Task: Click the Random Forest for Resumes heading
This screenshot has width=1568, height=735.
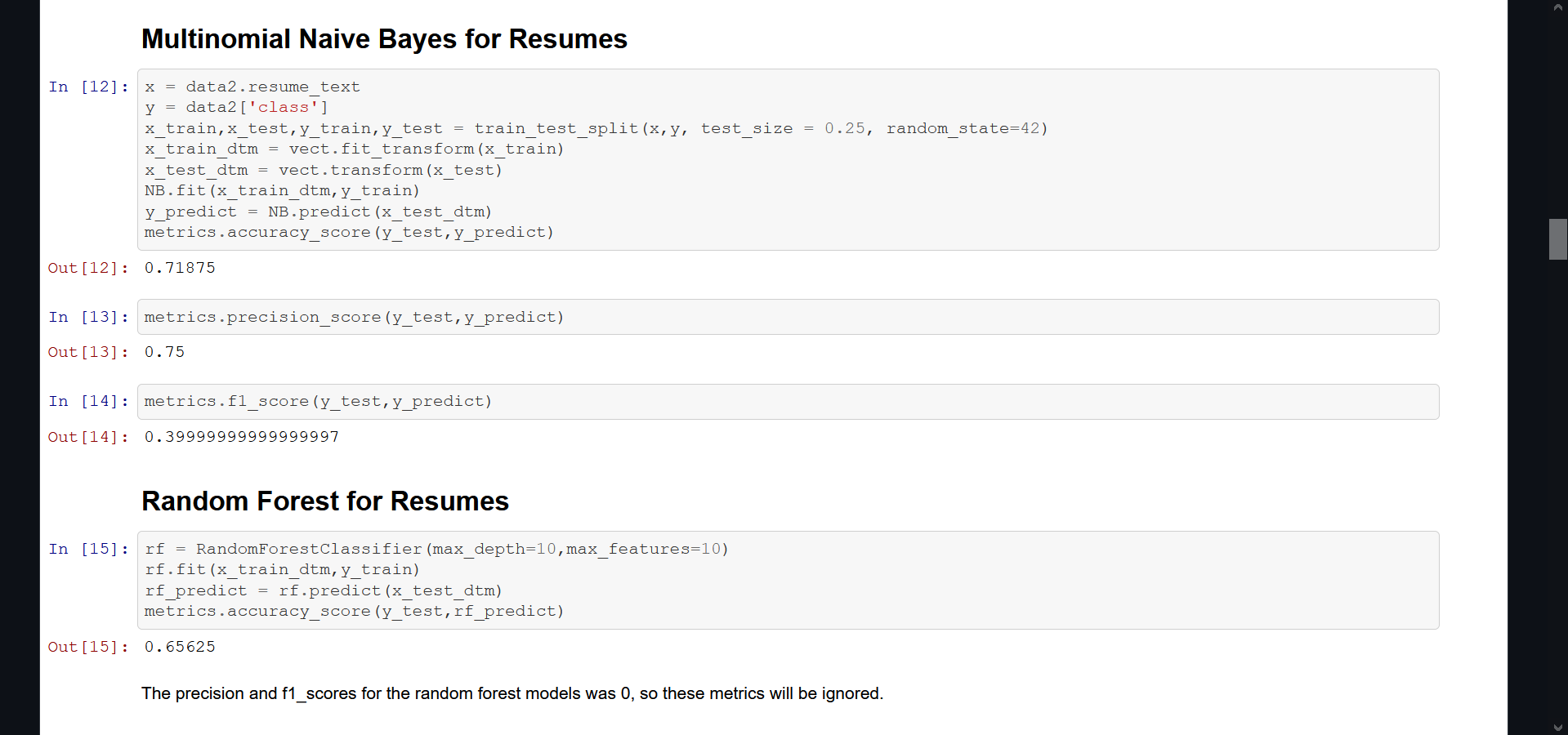Action: click(325, 501)
